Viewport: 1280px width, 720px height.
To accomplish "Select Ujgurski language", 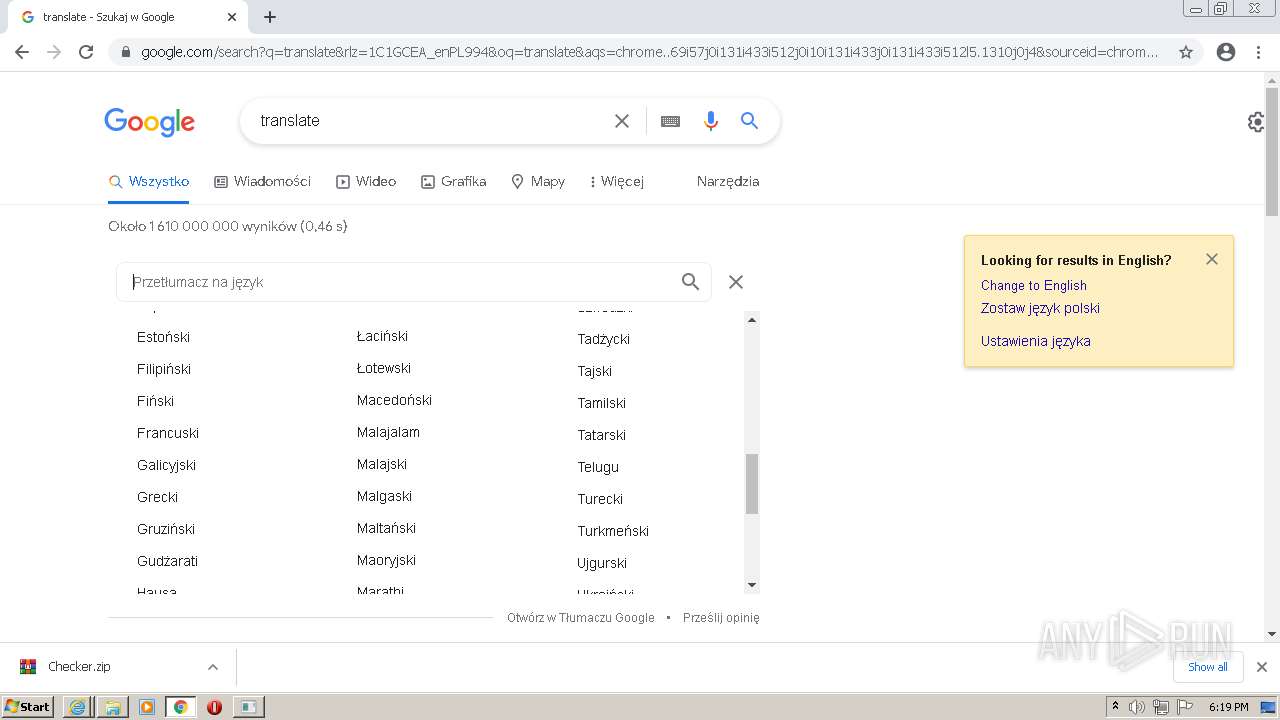I will click(602, 563).
